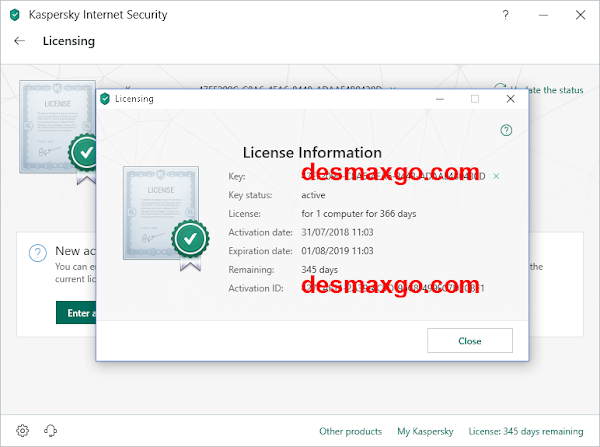This screenshot has width=600, height=447.
Task: Close the Kaspersky Internet Security main window
Action: pos(580,15)
